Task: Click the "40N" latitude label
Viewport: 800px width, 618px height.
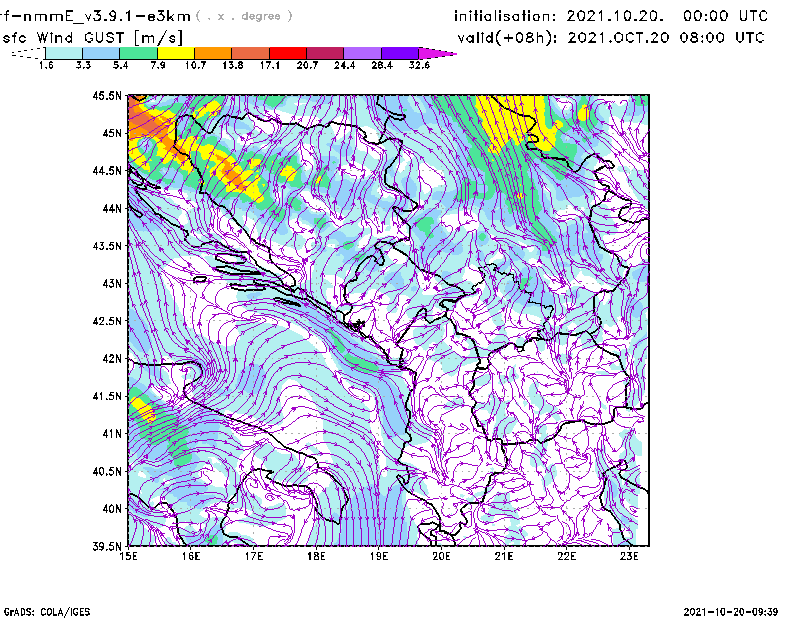Action: tap(112, 509)
